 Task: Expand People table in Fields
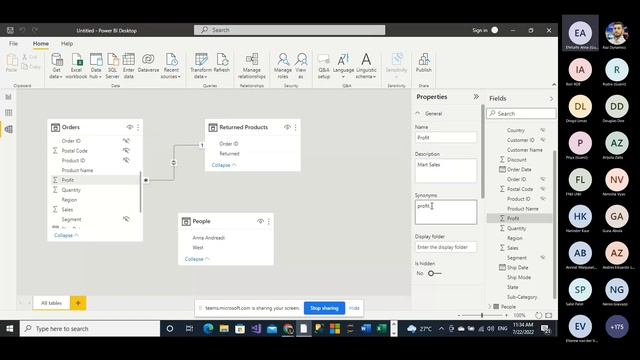[490, 307]
